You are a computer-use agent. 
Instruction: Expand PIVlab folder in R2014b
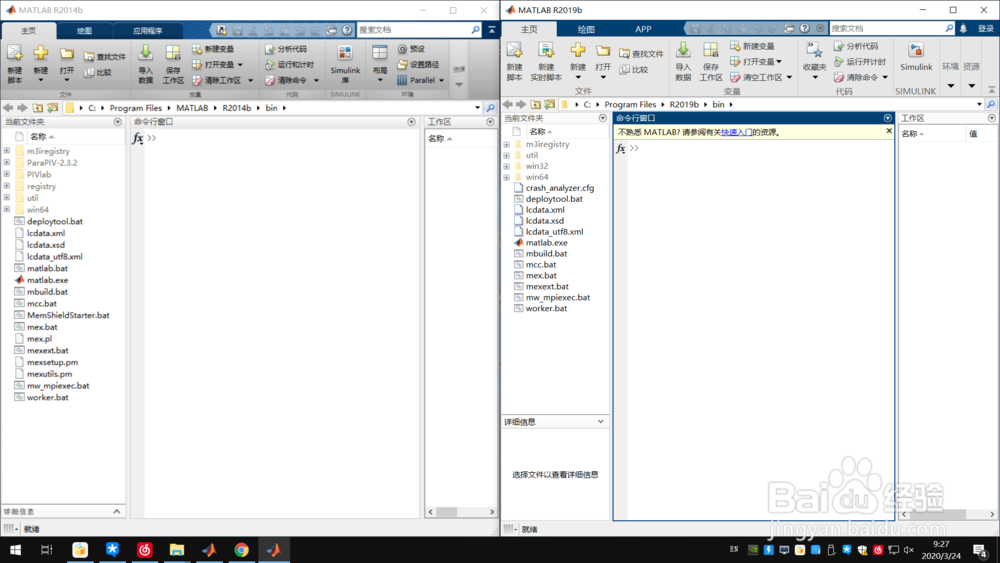click(x=7, y=174)
